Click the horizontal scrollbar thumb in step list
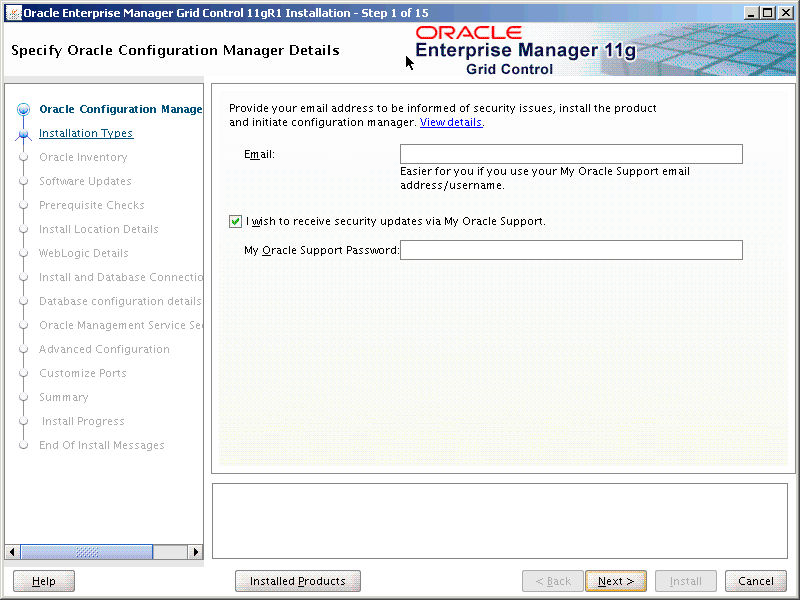 click(87, 552)
